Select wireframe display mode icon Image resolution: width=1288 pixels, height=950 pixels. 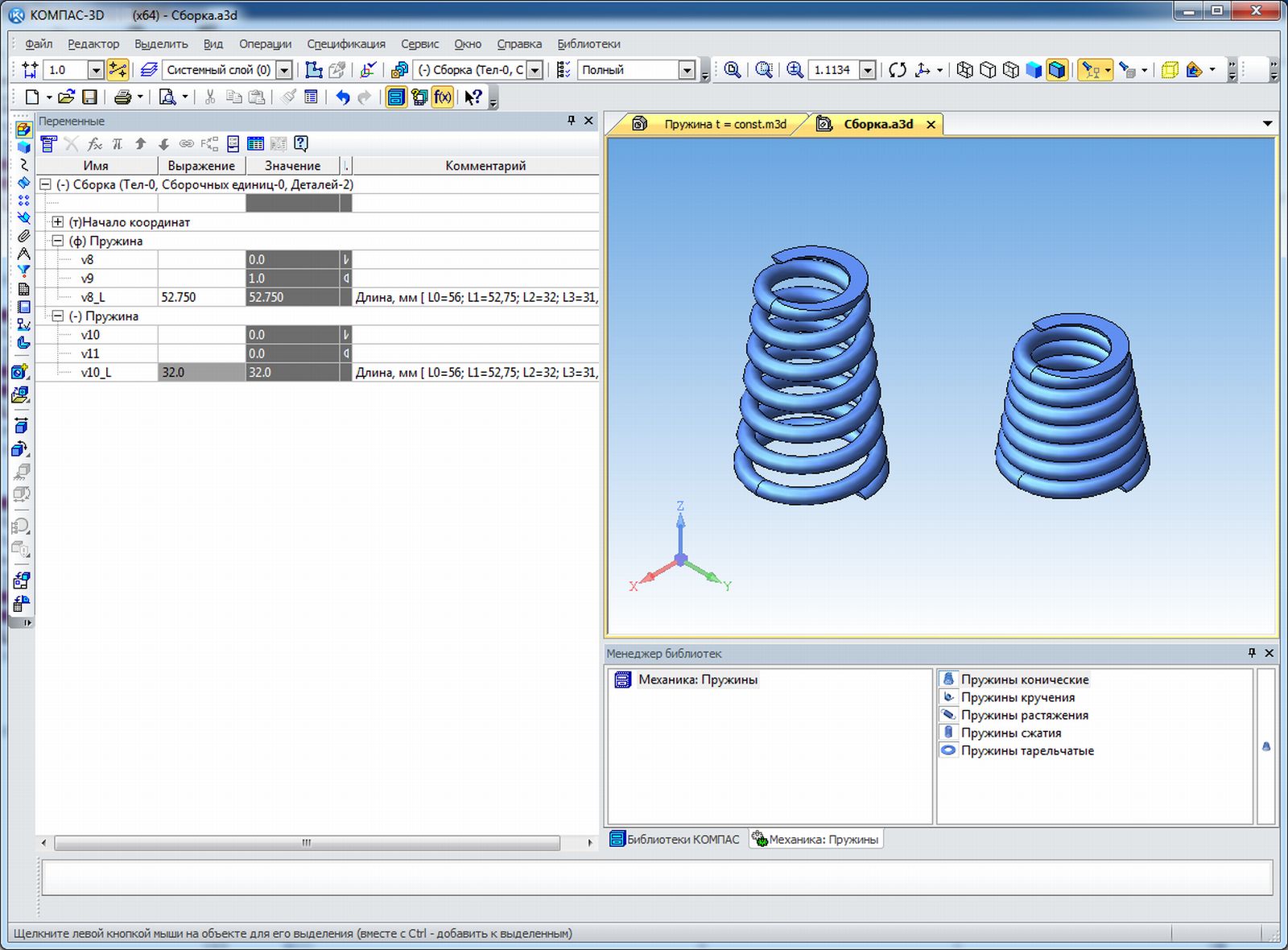tap(964, 70)
